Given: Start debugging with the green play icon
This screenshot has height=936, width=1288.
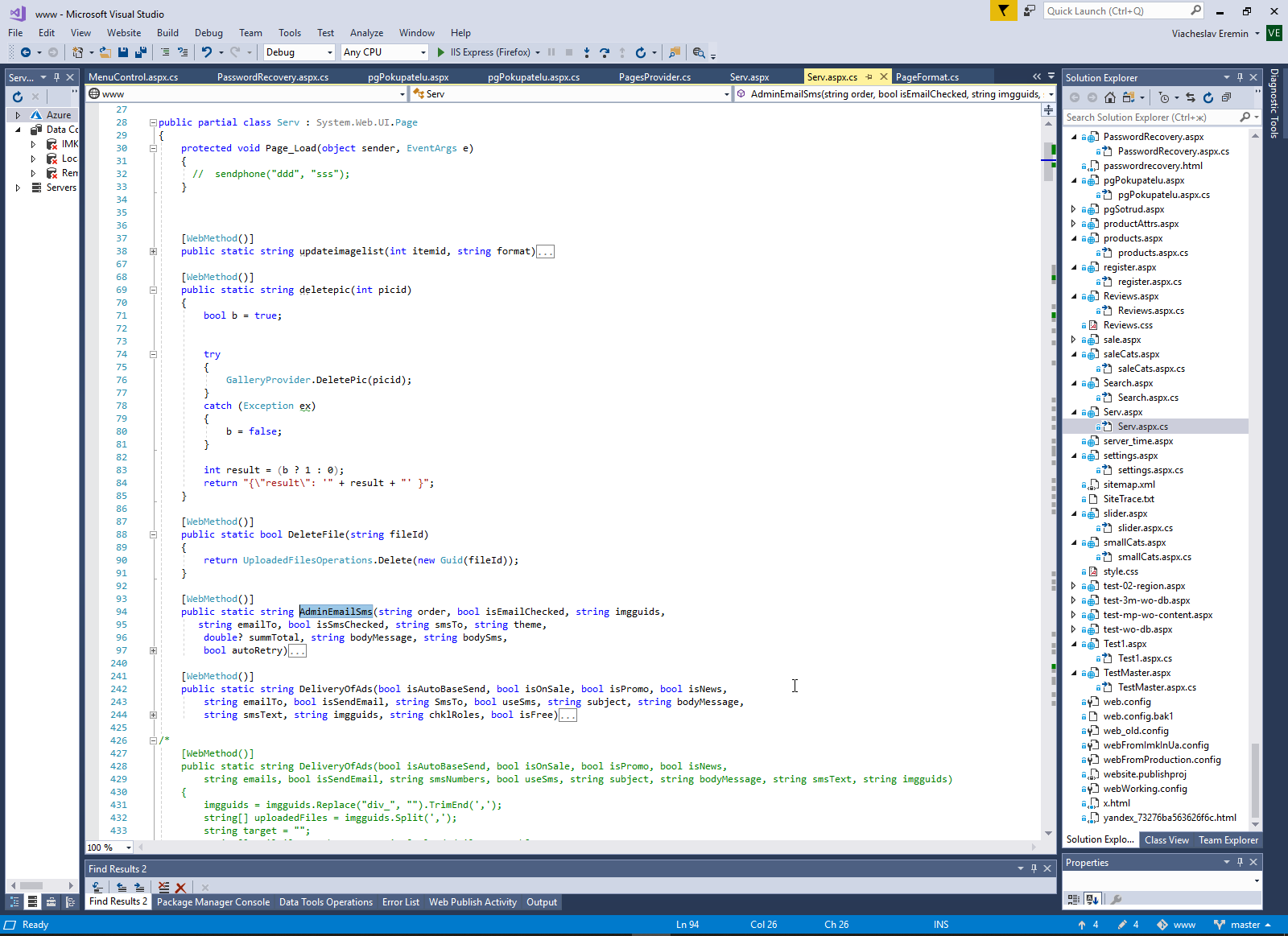Looking at the screenshot, I should (x=440, y=52).
